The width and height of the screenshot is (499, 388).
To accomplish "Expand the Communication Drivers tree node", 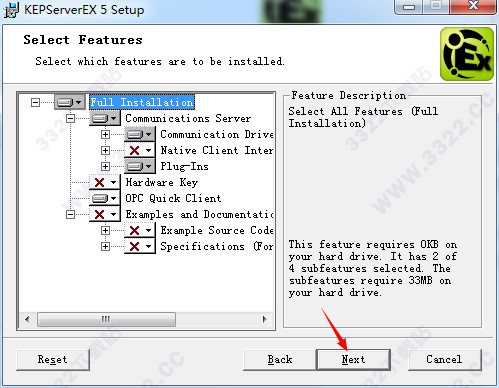I will pyautogui.click(x=105, y=134).
